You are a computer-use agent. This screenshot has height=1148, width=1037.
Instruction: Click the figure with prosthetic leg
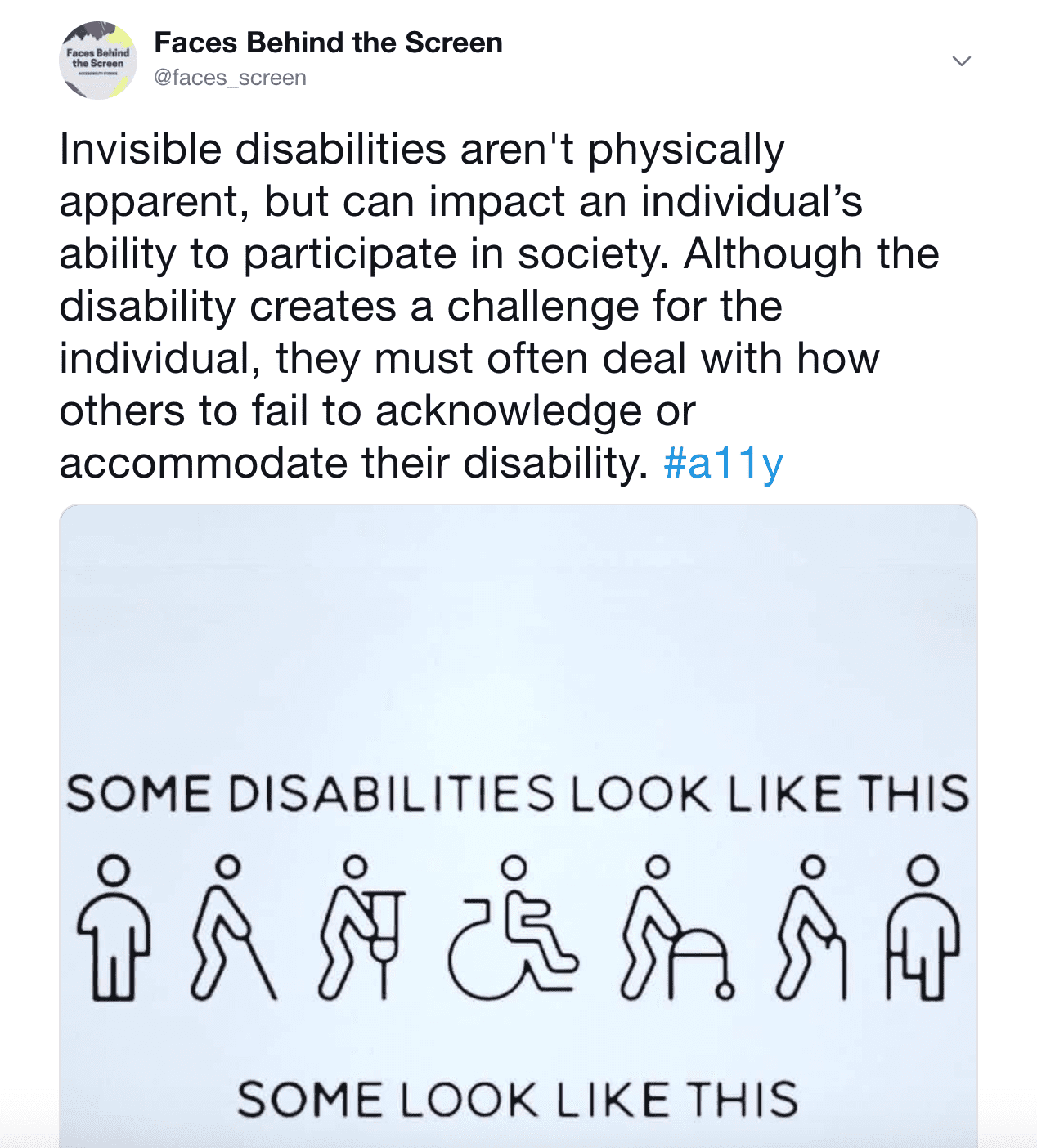coord(923,927)
